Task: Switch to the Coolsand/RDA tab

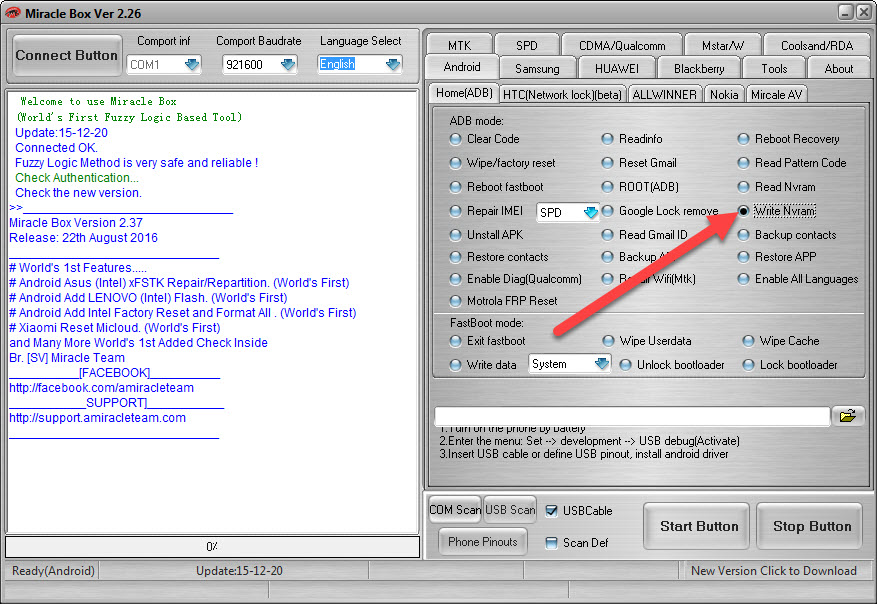Action: pyautogui.click(x=817, y=45)
